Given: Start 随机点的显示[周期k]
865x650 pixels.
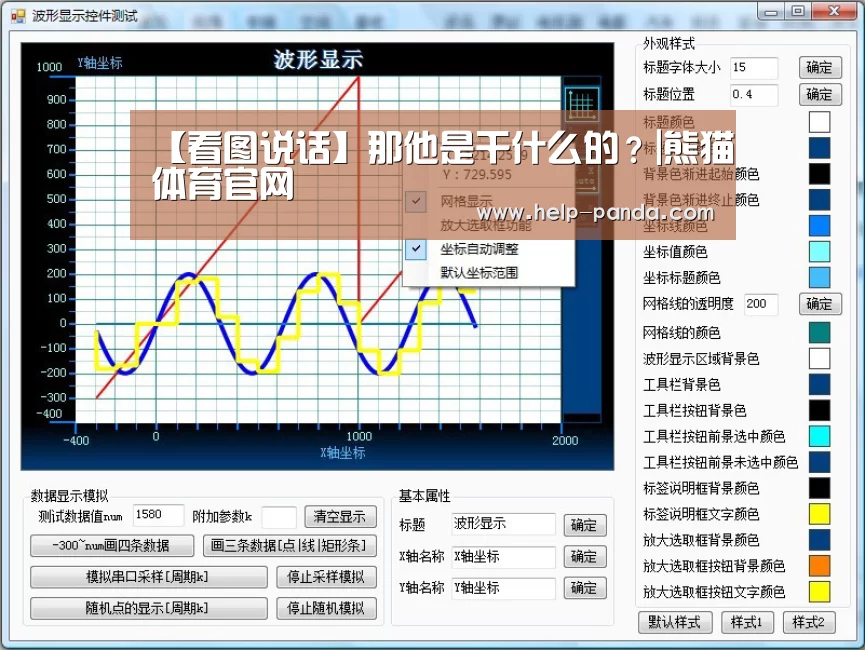Looking at the screenshot, I should tap(148, 608).
